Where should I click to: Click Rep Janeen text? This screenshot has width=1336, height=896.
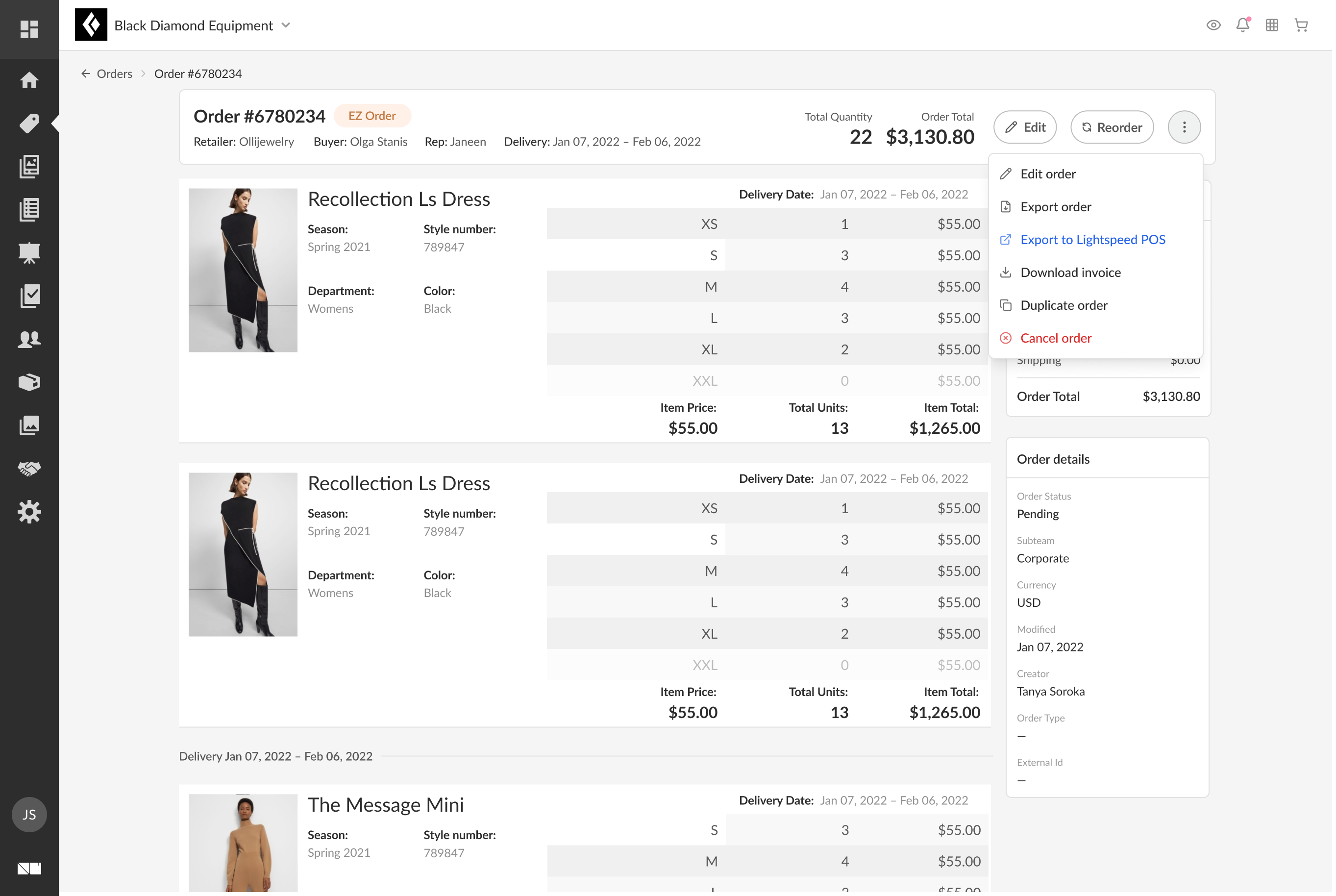(456, 142)
